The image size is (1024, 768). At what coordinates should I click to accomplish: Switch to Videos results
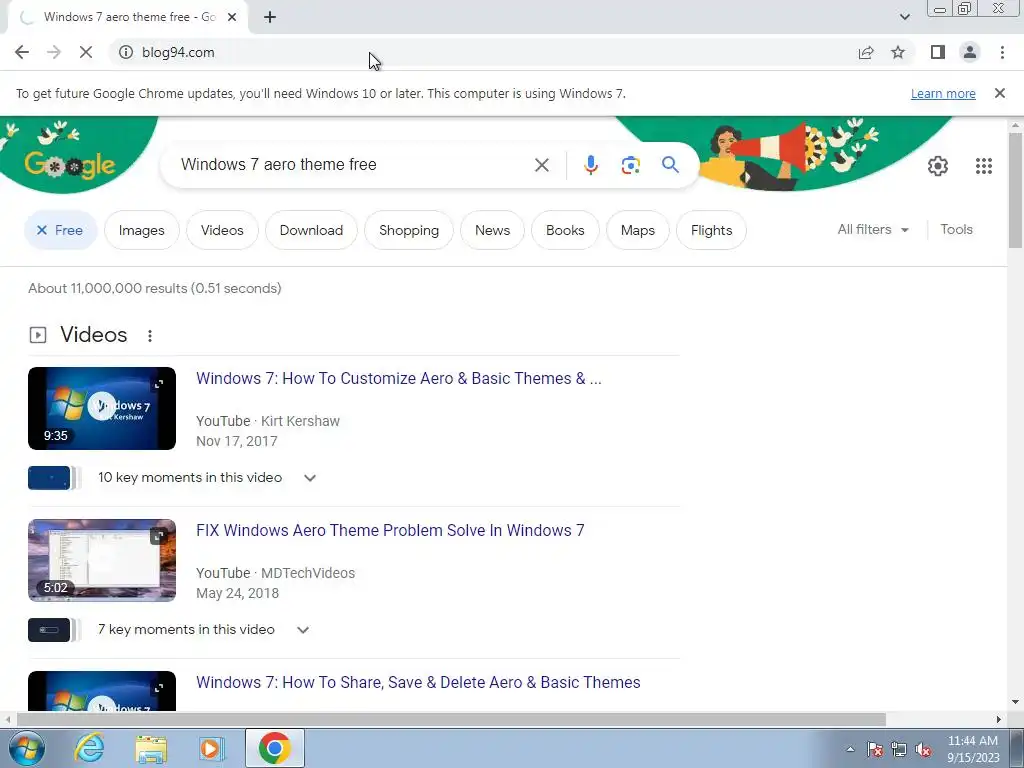[222, 231]
